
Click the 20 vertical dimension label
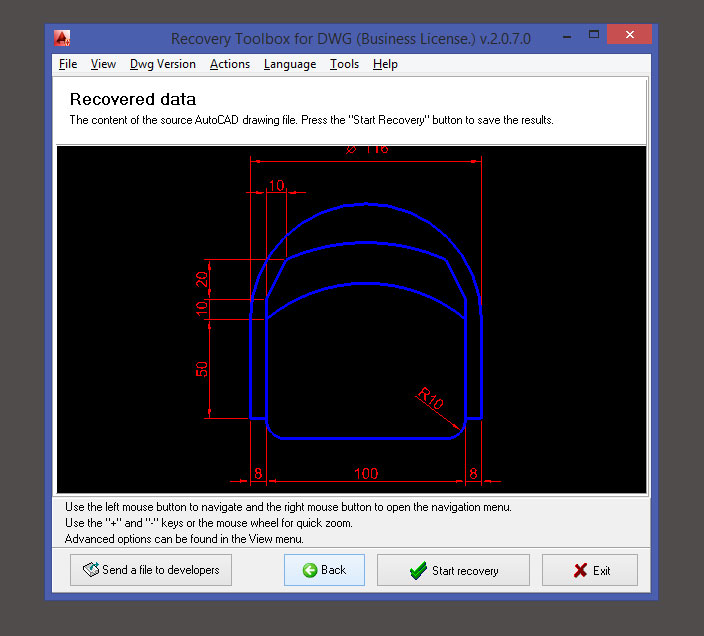[202, 279]
